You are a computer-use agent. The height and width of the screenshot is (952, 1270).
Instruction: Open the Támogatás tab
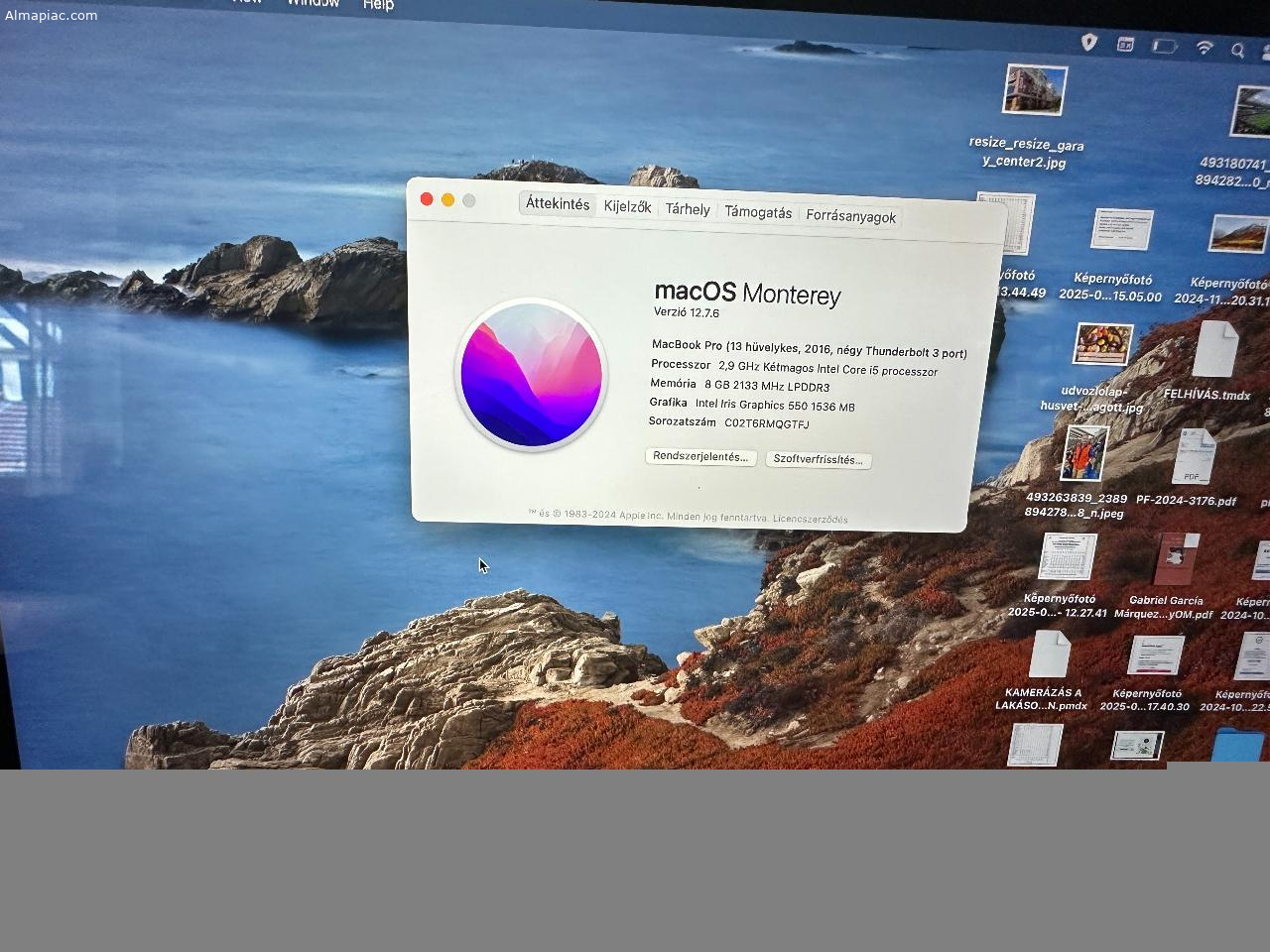pyautogui.click(x=758, y=212)
